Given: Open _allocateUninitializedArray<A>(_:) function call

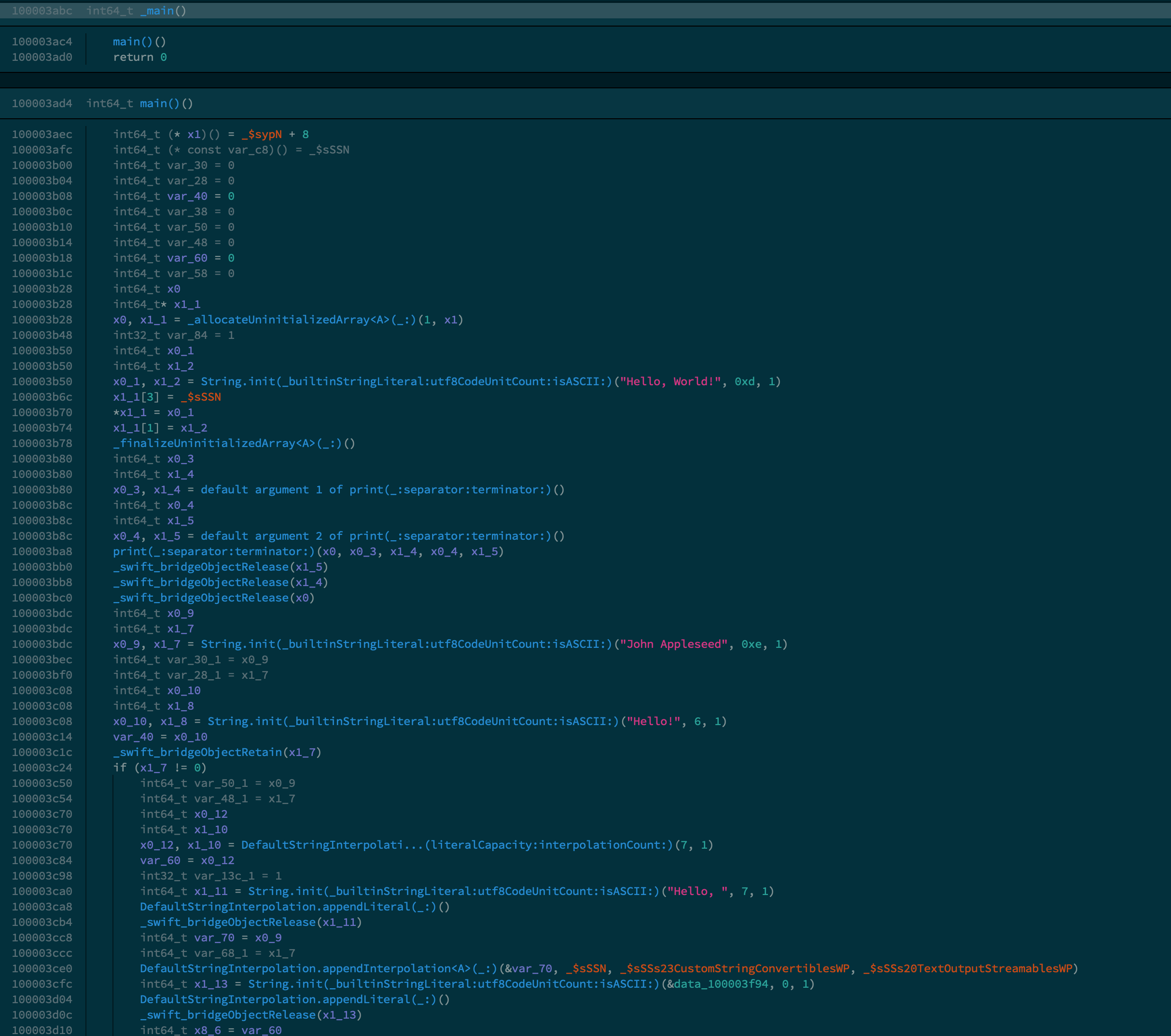Looking at the screenshot, I should [x=302, y=321].
